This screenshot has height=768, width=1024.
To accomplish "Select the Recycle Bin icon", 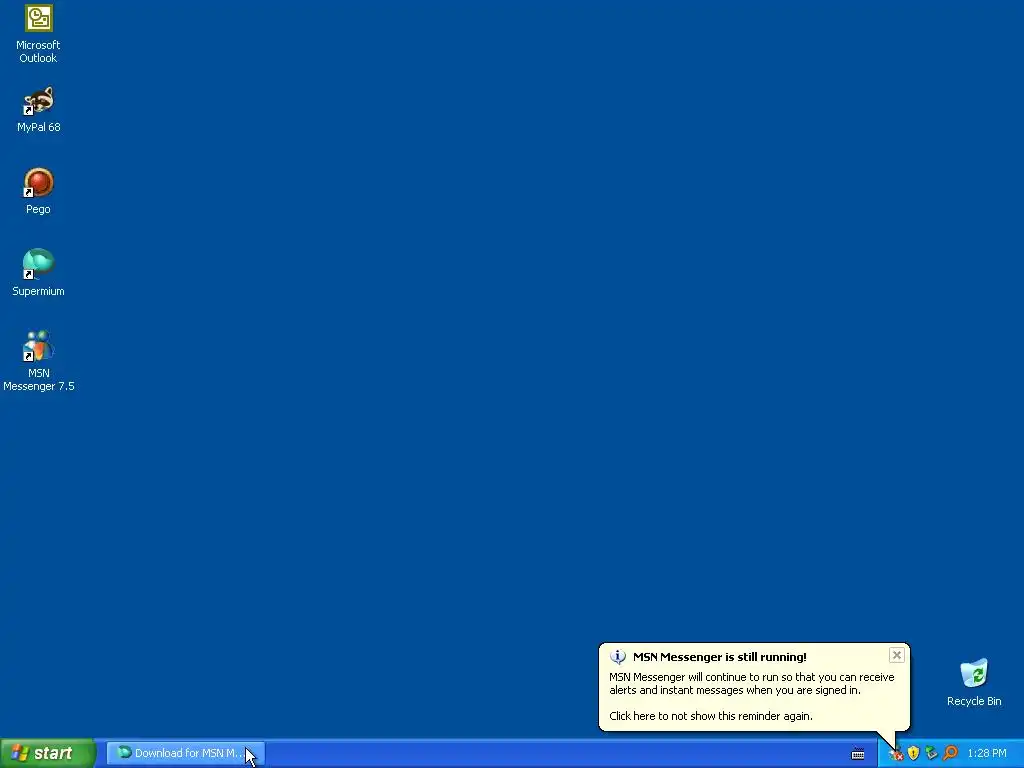I will tap(974, 682).
